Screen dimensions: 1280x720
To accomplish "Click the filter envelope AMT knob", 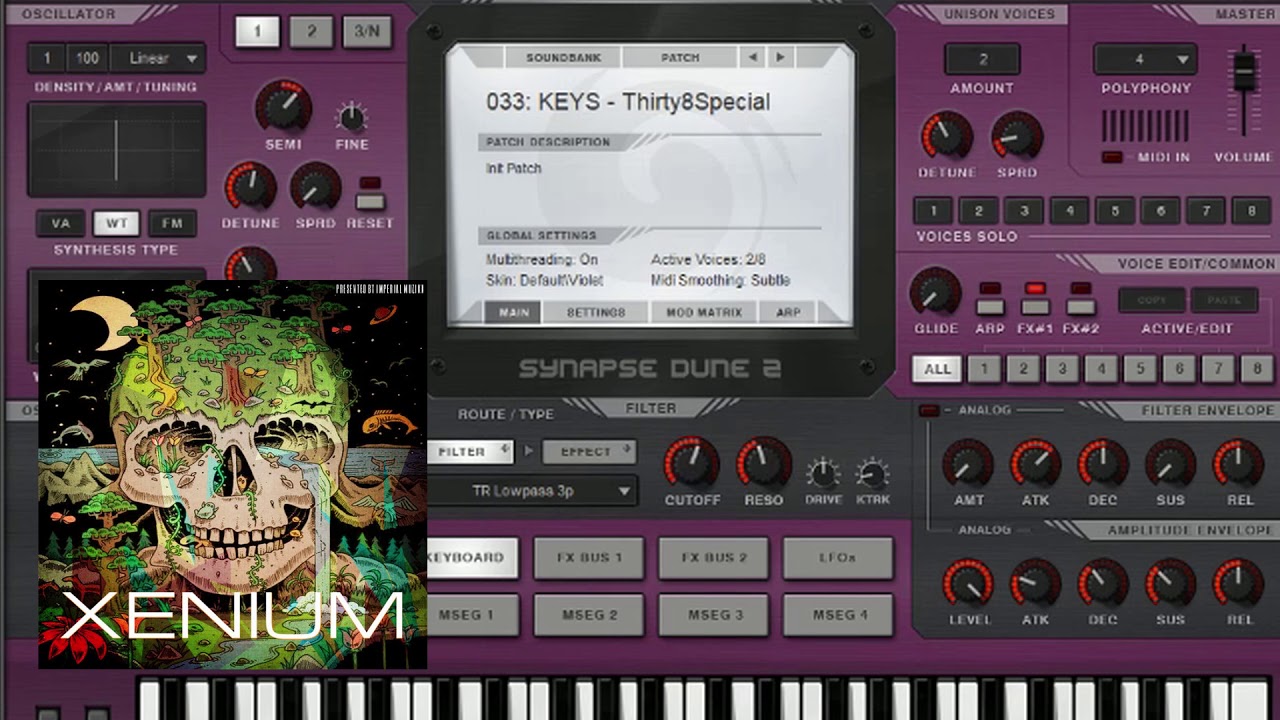I will (x=968, y=463).
